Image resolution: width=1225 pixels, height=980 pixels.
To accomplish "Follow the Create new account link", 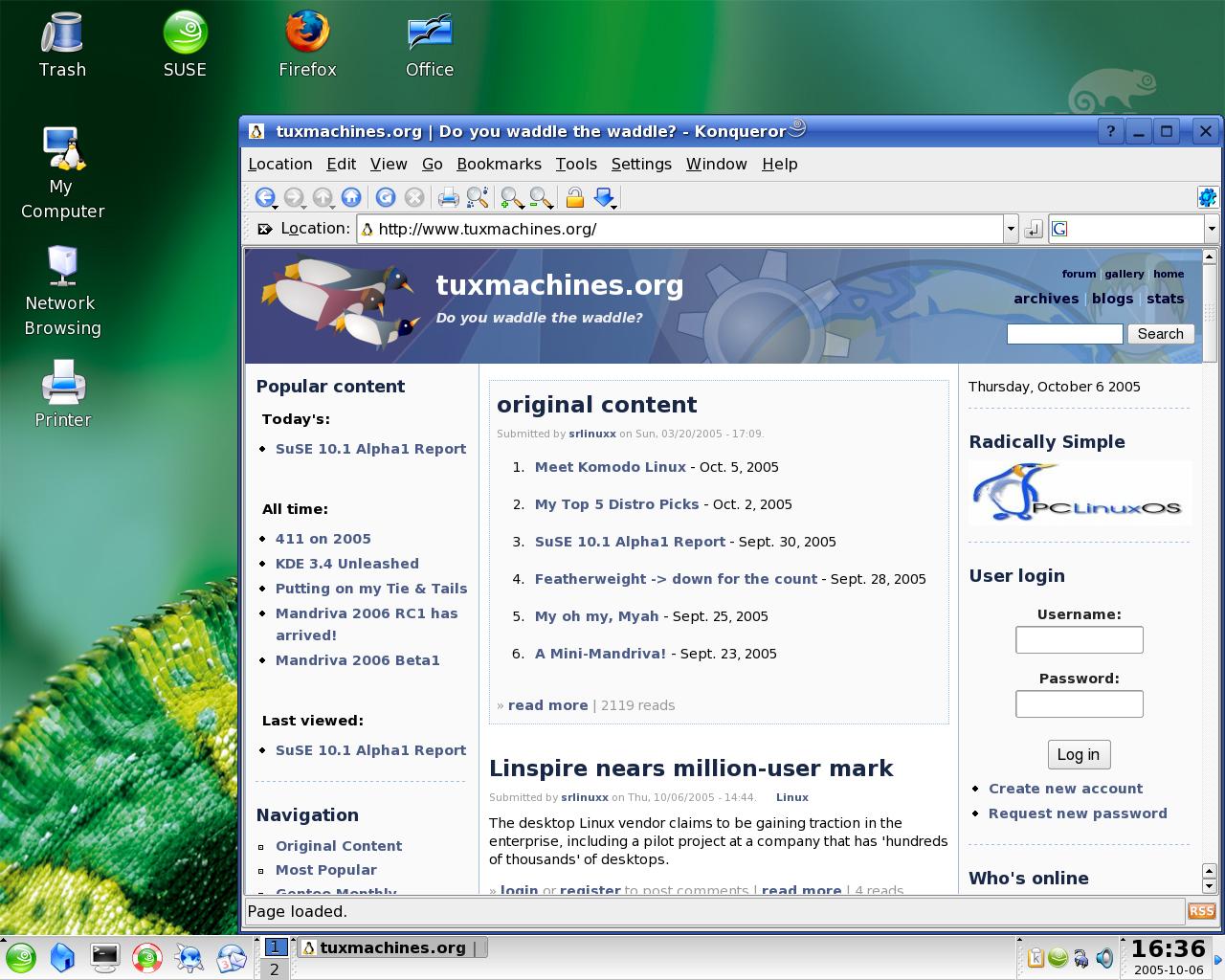I will coord(1065,789).
